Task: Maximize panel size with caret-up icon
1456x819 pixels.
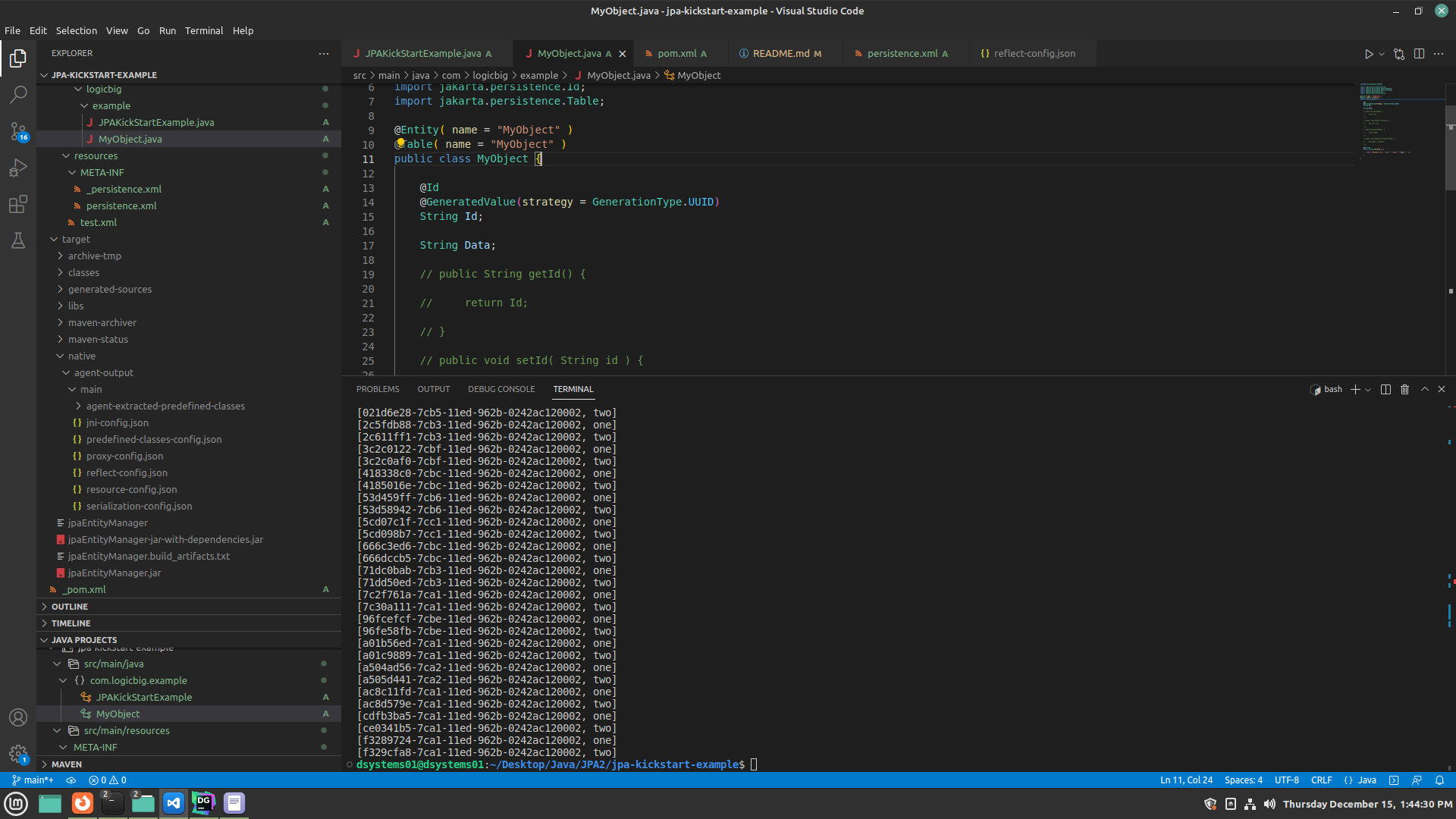Action: (x=1424, y=389)
